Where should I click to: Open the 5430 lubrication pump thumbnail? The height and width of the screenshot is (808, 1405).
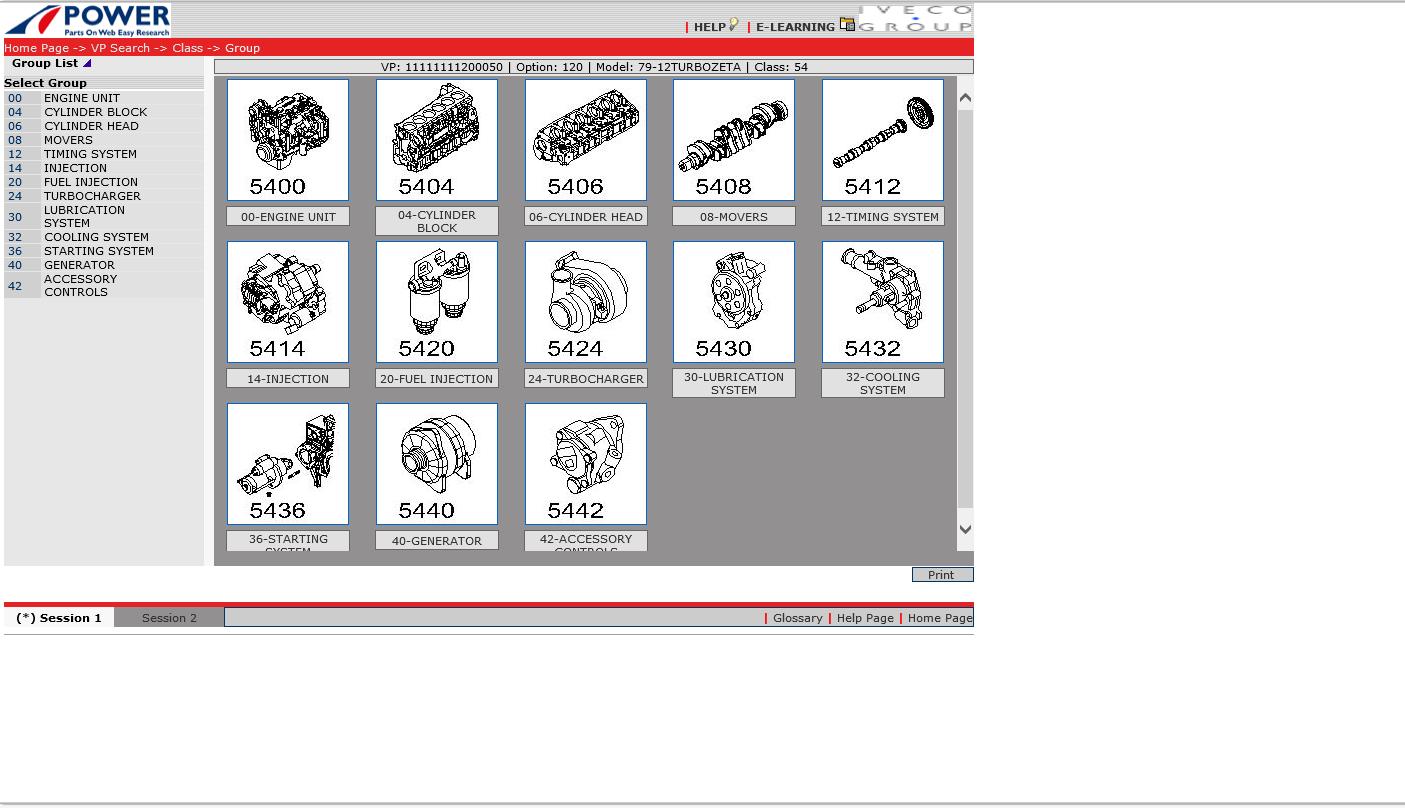734,302
